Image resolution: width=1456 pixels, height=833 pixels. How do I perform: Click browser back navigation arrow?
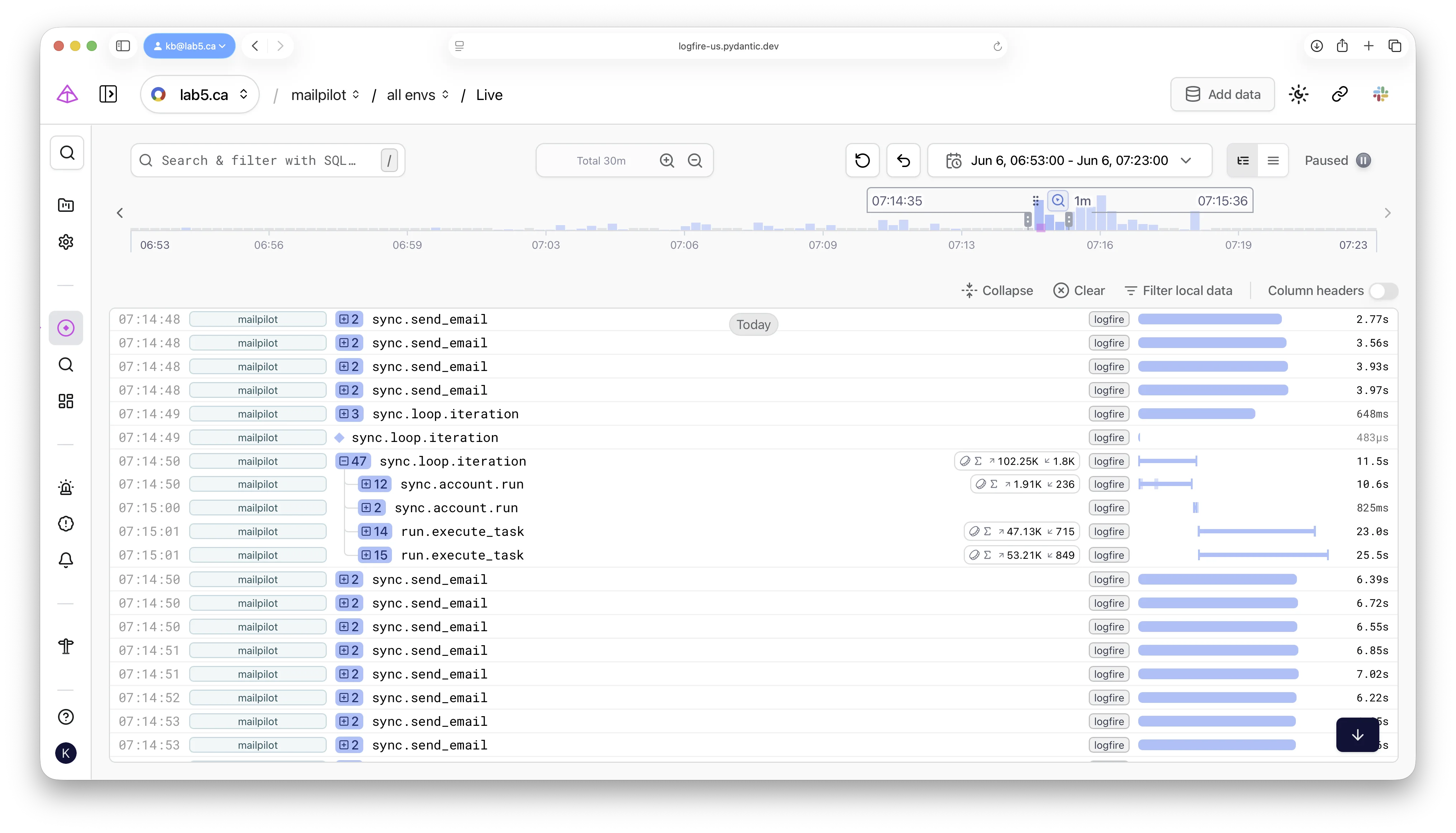click(255, 46)
